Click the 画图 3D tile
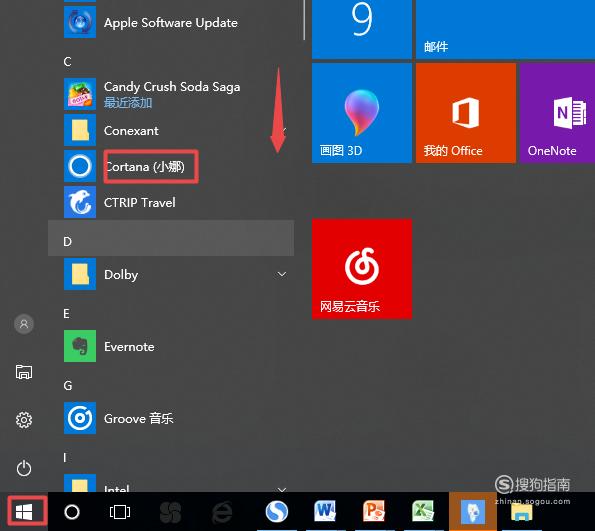Viewport: 595px width, 531px height. [x=362, y=113]
